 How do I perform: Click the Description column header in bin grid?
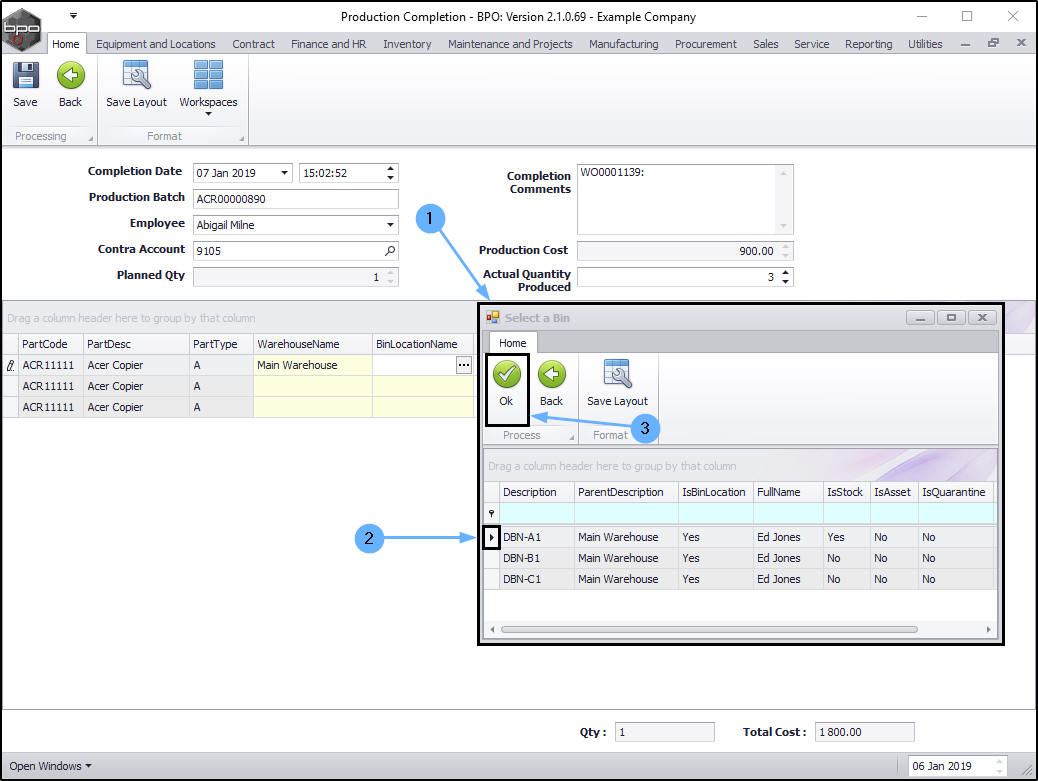click(537, 492)
